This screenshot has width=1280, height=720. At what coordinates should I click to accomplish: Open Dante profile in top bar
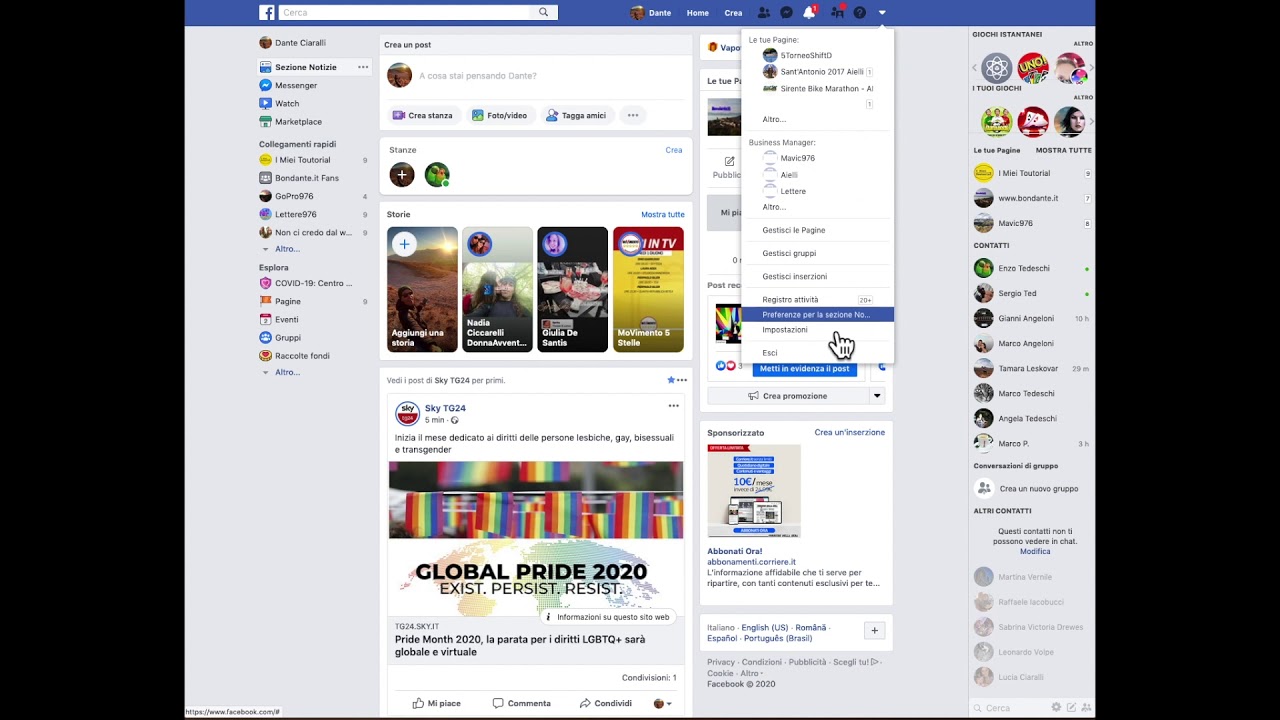point(650,13)
